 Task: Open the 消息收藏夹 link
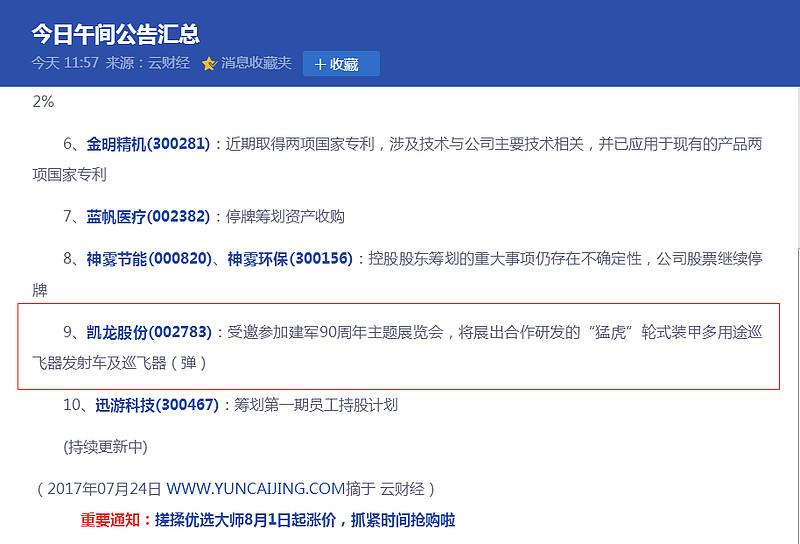click(256, 63)
